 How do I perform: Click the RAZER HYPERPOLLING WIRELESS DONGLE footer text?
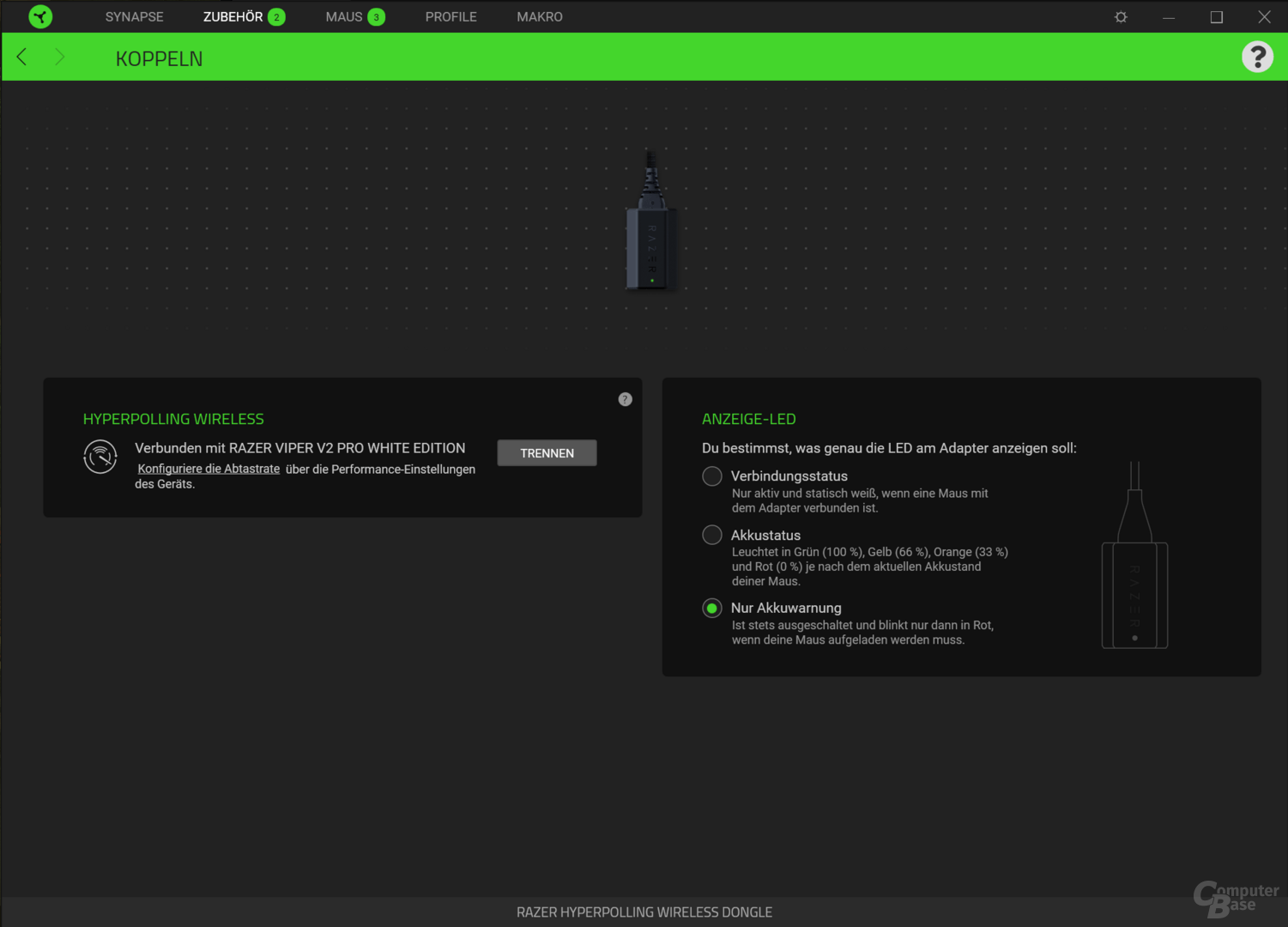pos(644,912)
